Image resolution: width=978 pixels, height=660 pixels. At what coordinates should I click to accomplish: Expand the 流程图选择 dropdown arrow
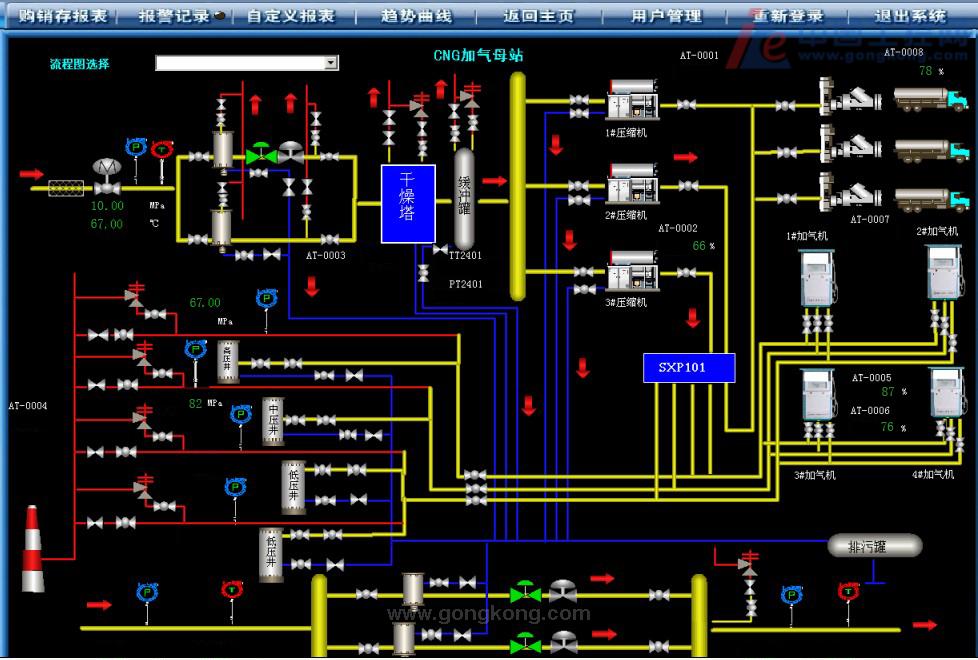point(331,63)
